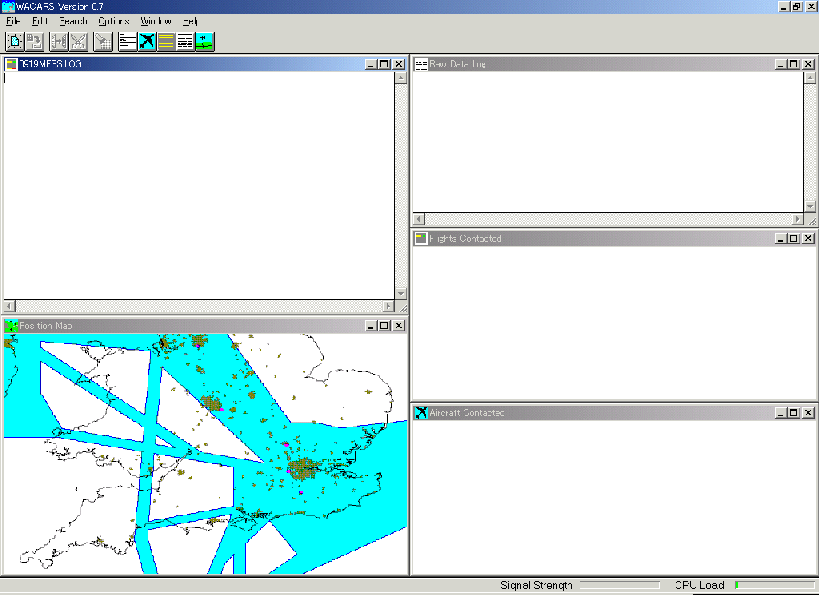Show the Aircraft Contacted window via airplane icon
Viewport: 819px width, 595px height.
(x=147, y=41)
